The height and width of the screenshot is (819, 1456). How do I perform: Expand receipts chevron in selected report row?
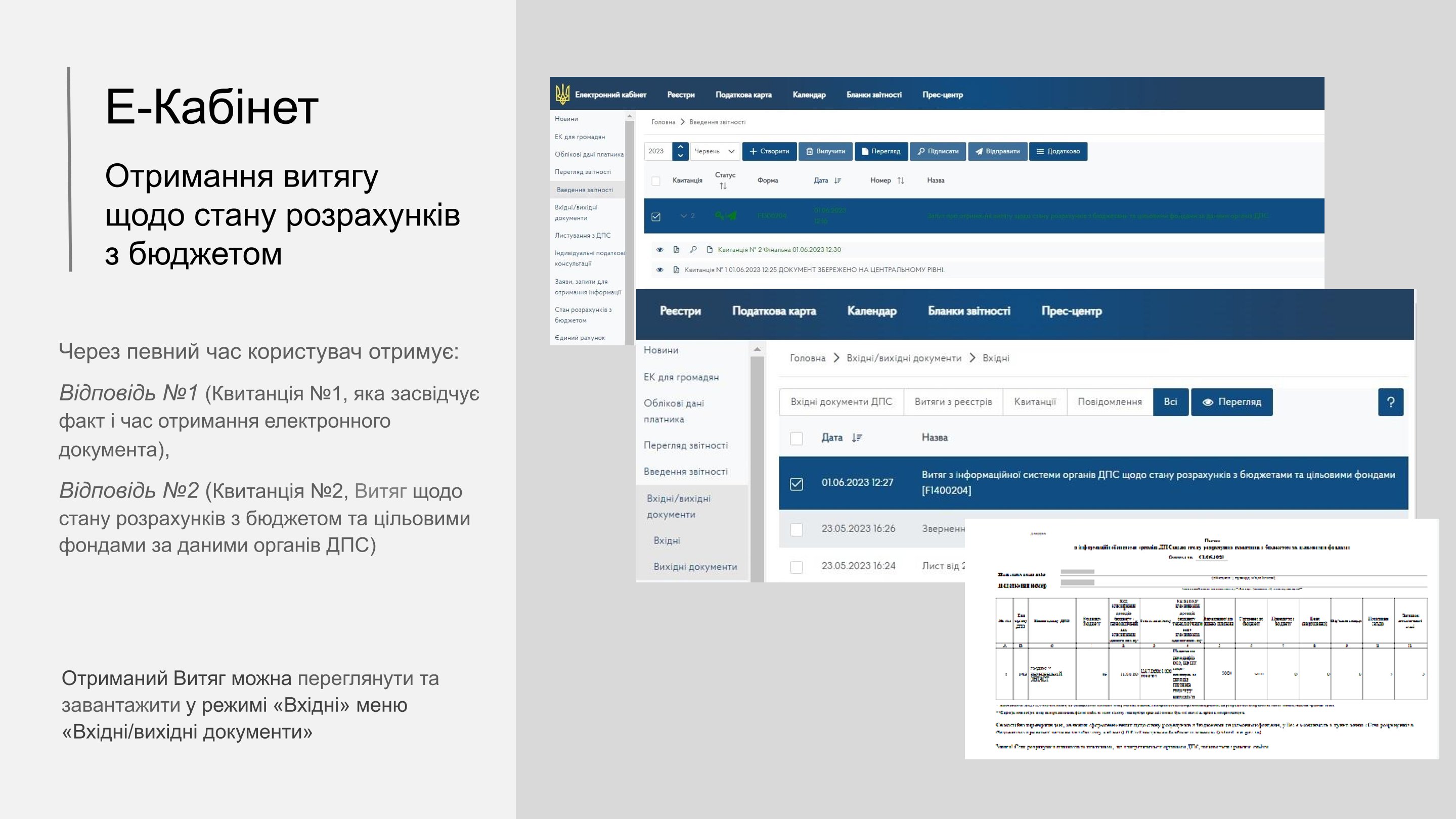click(x=683, y=216)
